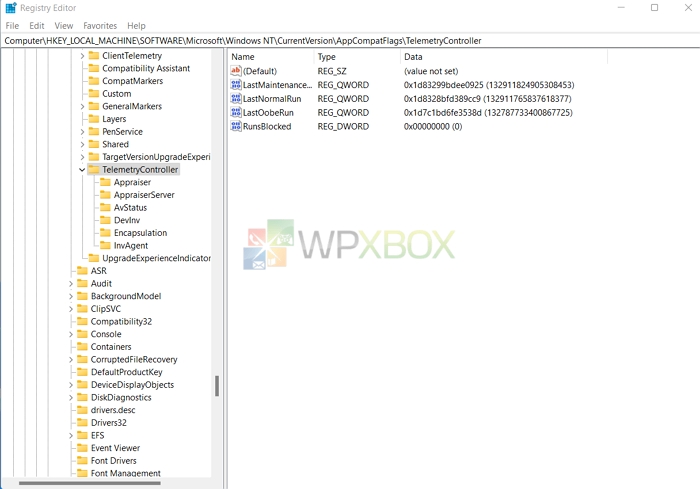Click the Appraiser folder icon
The image size is (700, 489).
coord(105,182)
